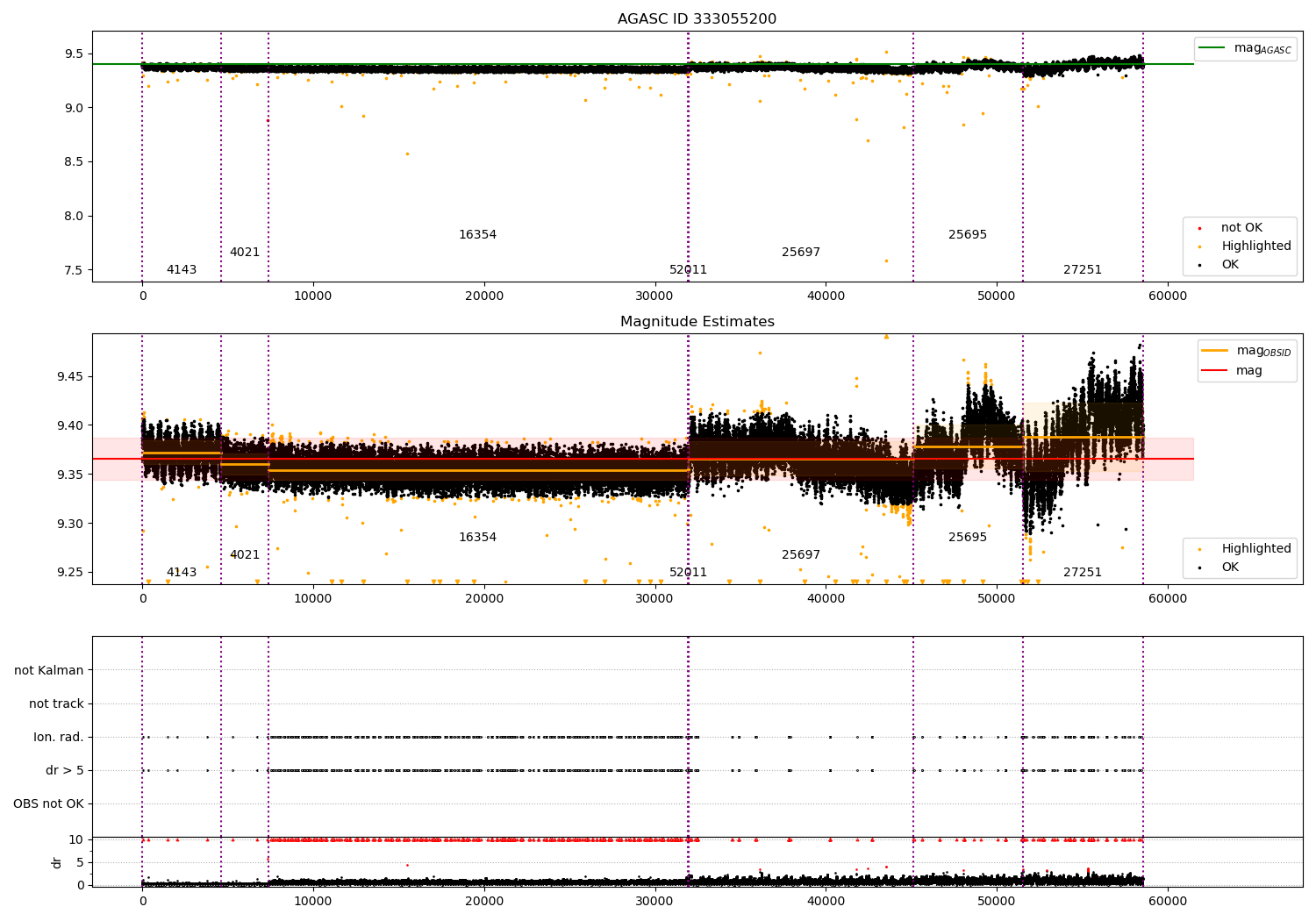
Task: Click y-axis tick 8.5 in top plot
Action: [74, 161]
